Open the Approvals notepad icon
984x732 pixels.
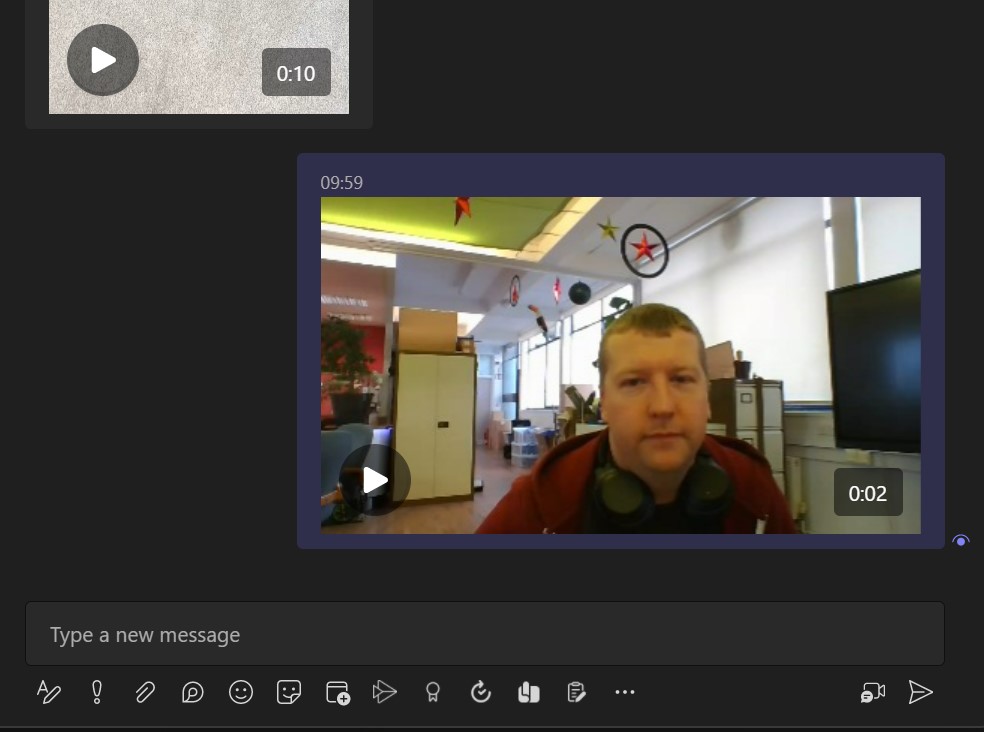(577, 692)
